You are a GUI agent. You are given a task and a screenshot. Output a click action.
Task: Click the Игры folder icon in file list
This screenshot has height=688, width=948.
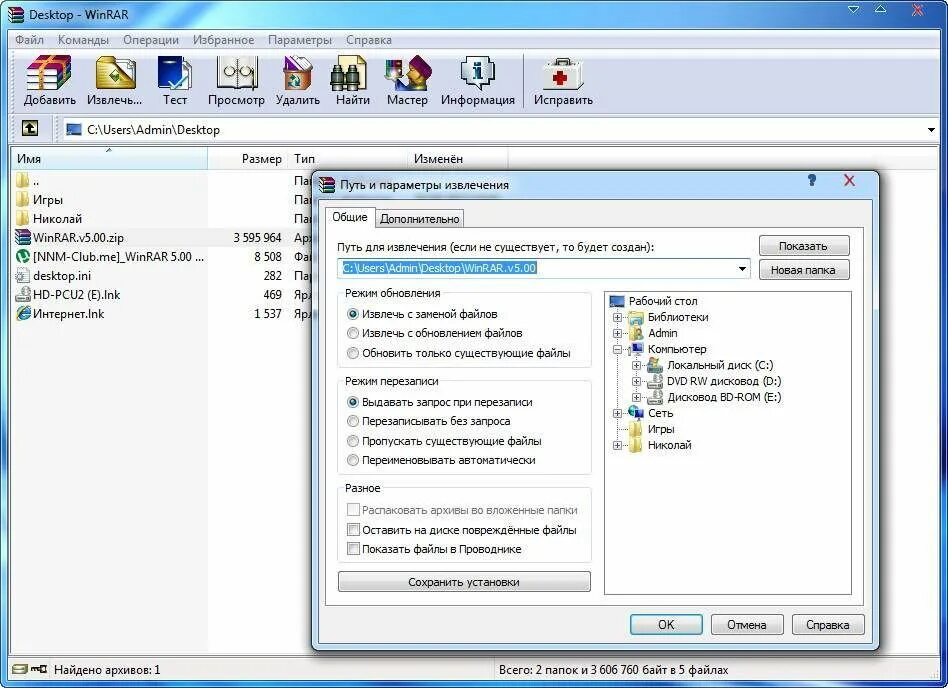pyautogui.click(x=23, y=199)
